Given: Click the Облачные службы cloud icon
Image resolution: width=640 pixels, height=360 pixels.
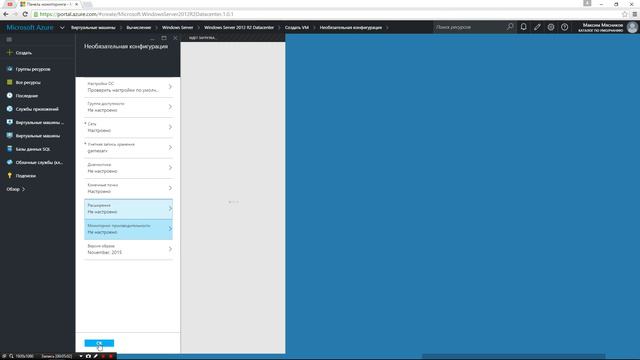Looking at the screenshot, I should pyautogui.click(x=9, y=162).
